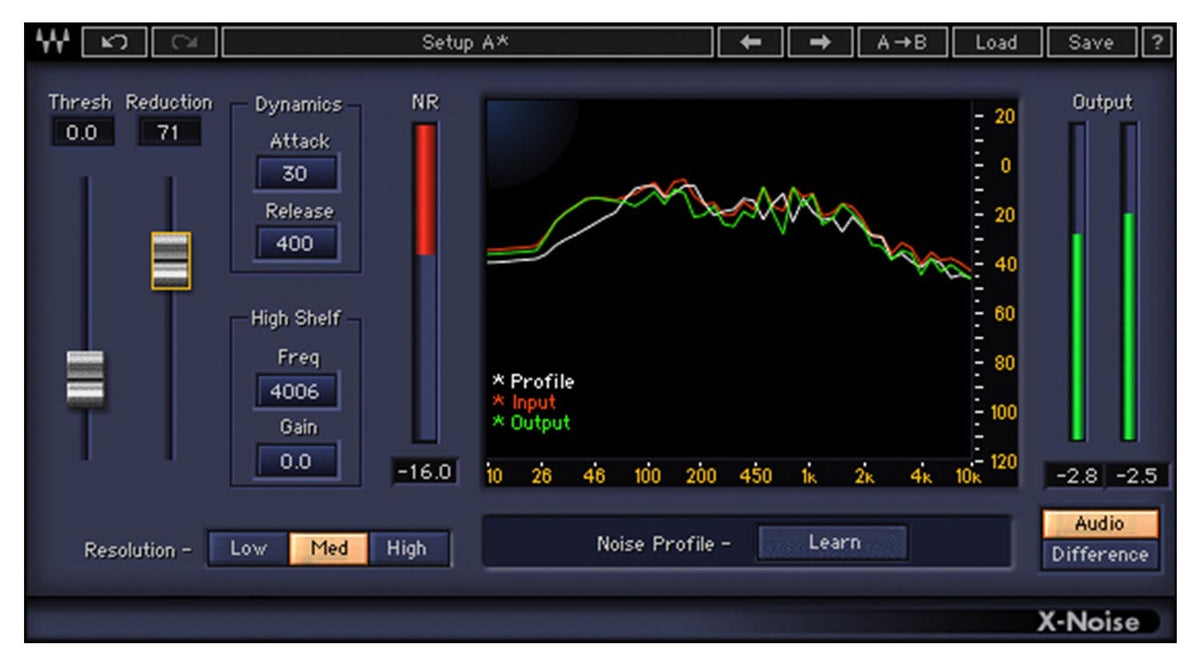Set Resolution to Med
This screenshot has width=1200, height=672.
click(329, 548)
